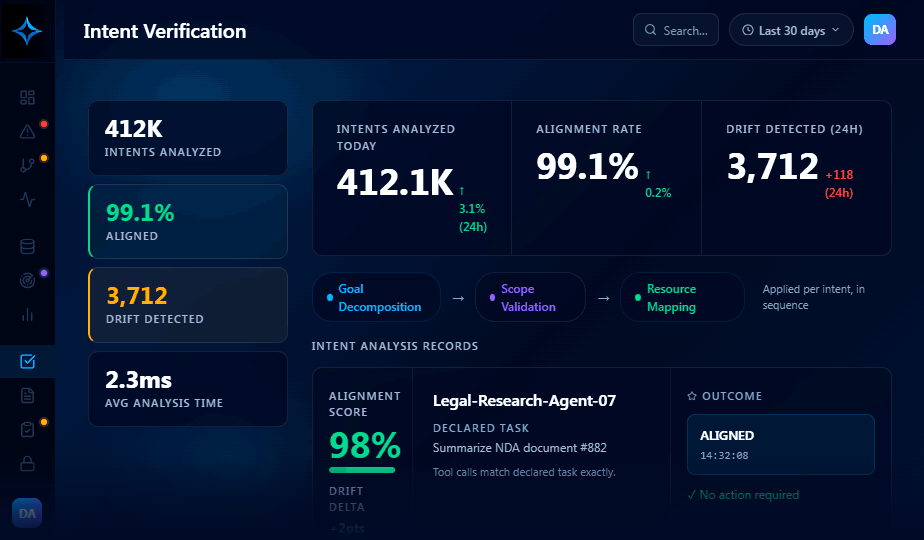The image size is (924, 540).
Task: Open the document file icon in the sidebar
Action: point(27,396)
